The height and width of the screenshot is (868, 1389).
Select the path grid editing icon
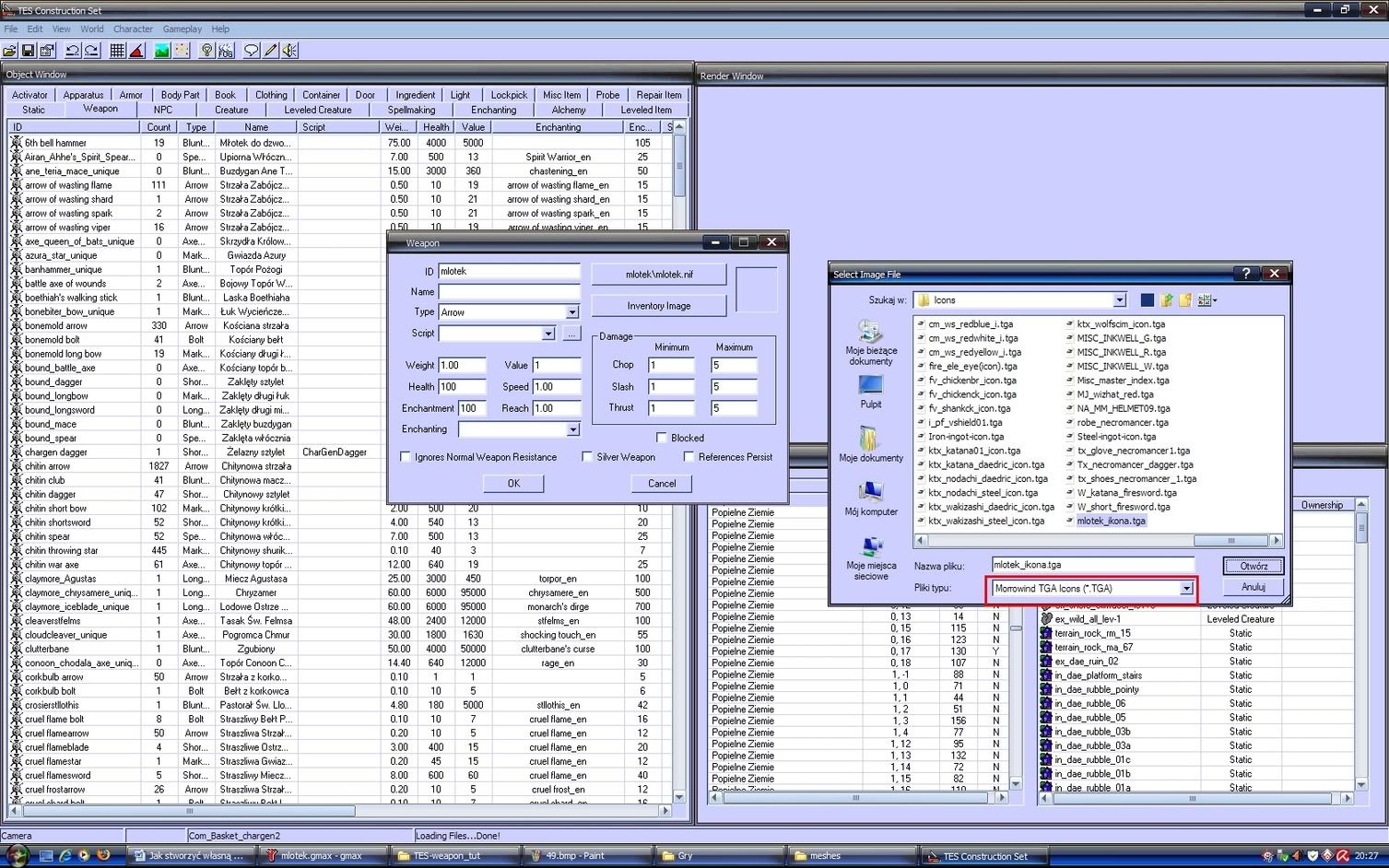182,51
